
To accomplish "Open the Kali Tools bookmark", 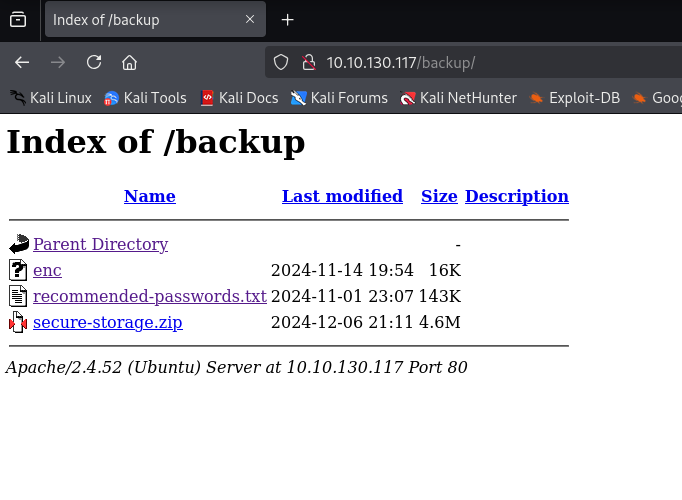I will pos(145,98).
